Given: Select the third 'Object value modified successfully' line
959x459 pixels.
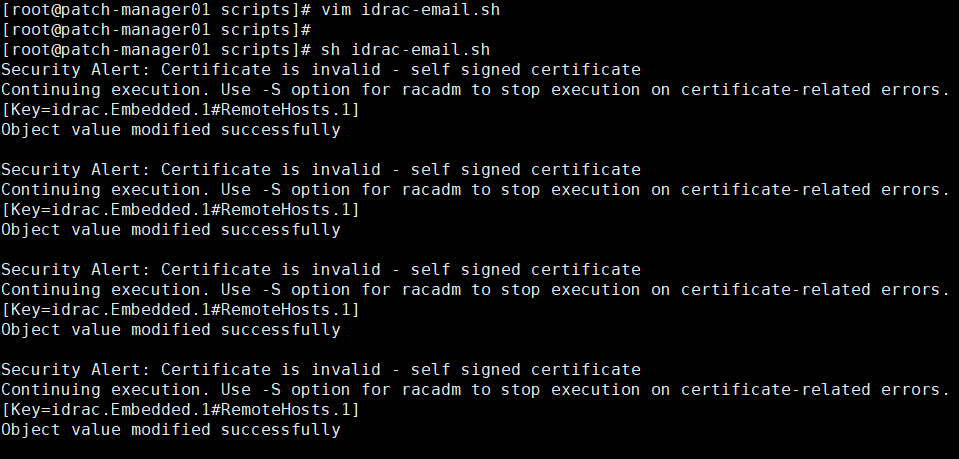Looking at the screenshot, I should click(x=171, y=330).
